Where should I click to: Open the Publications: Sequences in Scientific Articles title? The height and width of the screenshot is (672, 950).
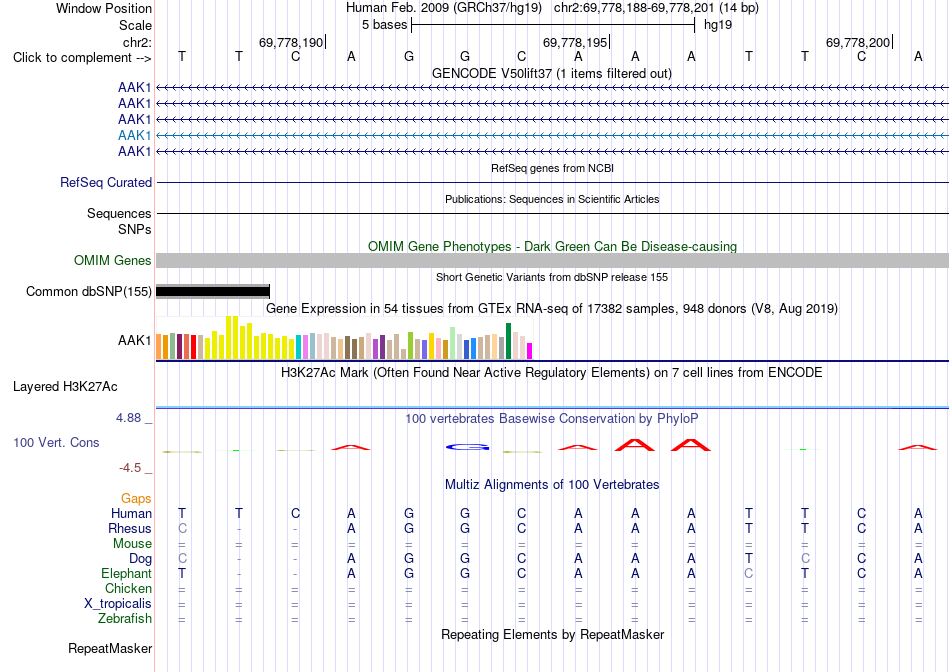552,199
